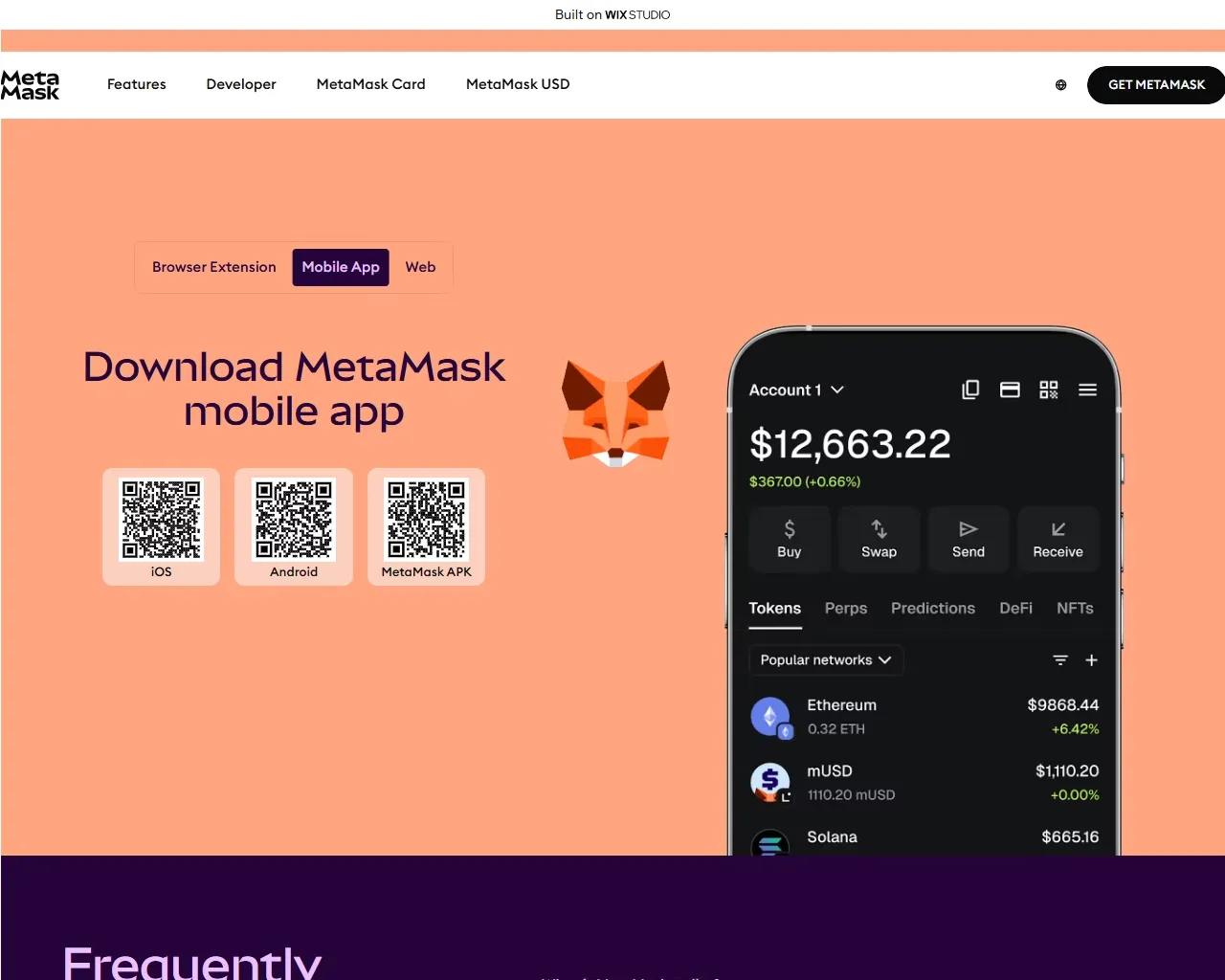Click the Swap arrows button

coord(879,539)
